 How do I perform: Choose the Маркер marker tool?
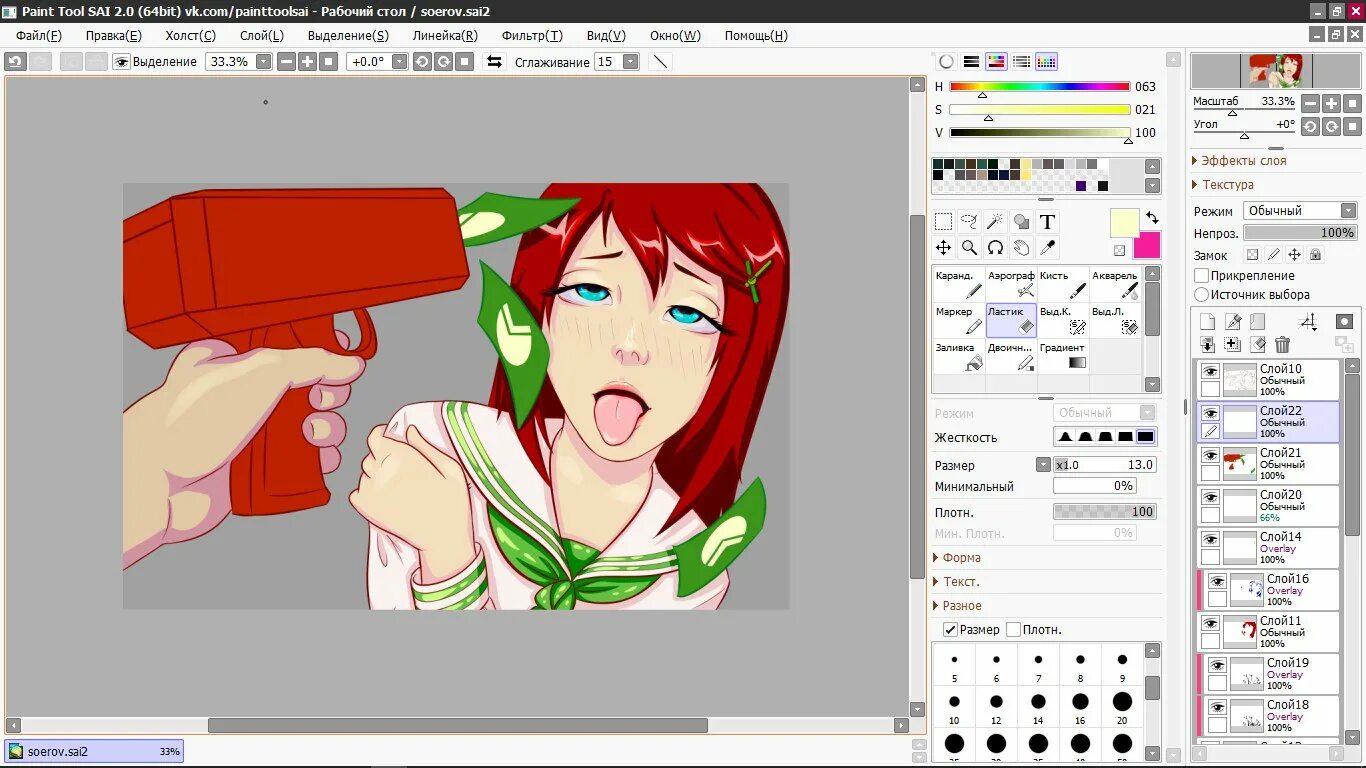click(x=958, y=320)
